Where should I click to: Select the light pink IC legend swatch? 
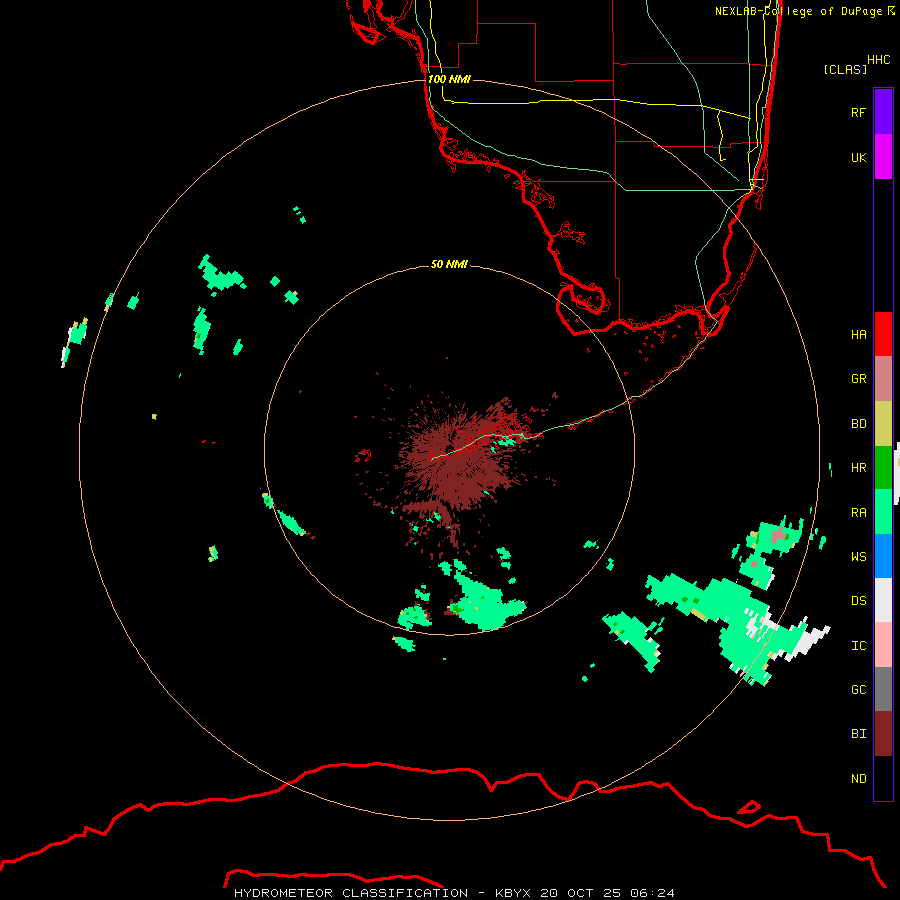pyautogui.click(x=883, y=645)
